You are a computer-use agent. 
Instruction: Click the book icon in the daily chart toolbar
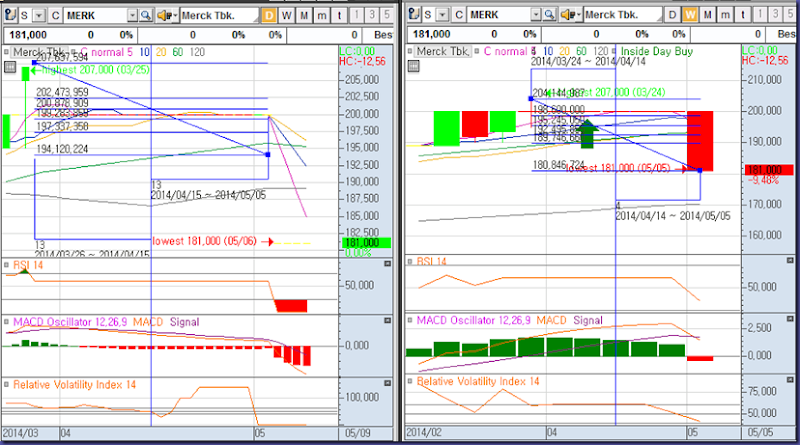coord(10,15)
